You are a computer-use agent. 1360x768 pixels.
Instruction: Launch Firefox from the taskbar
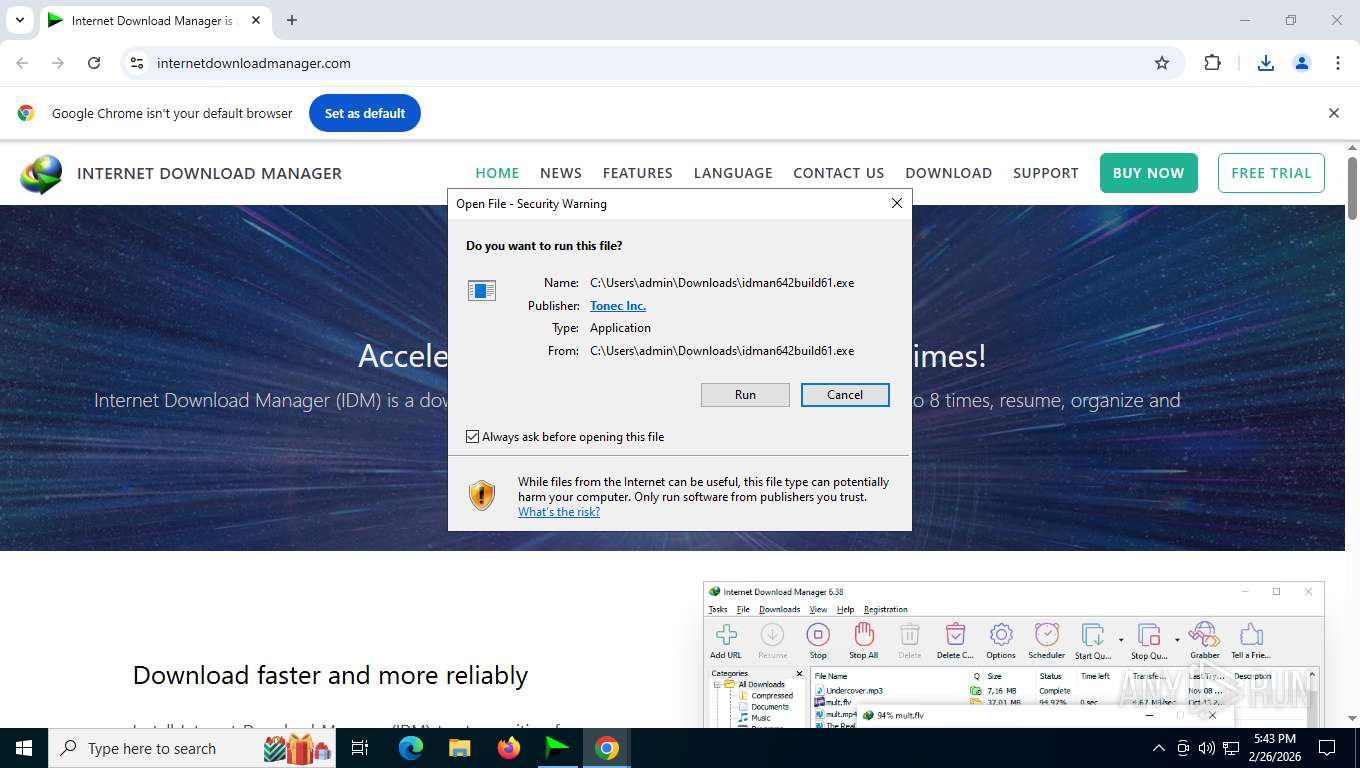tap(509, 748)
